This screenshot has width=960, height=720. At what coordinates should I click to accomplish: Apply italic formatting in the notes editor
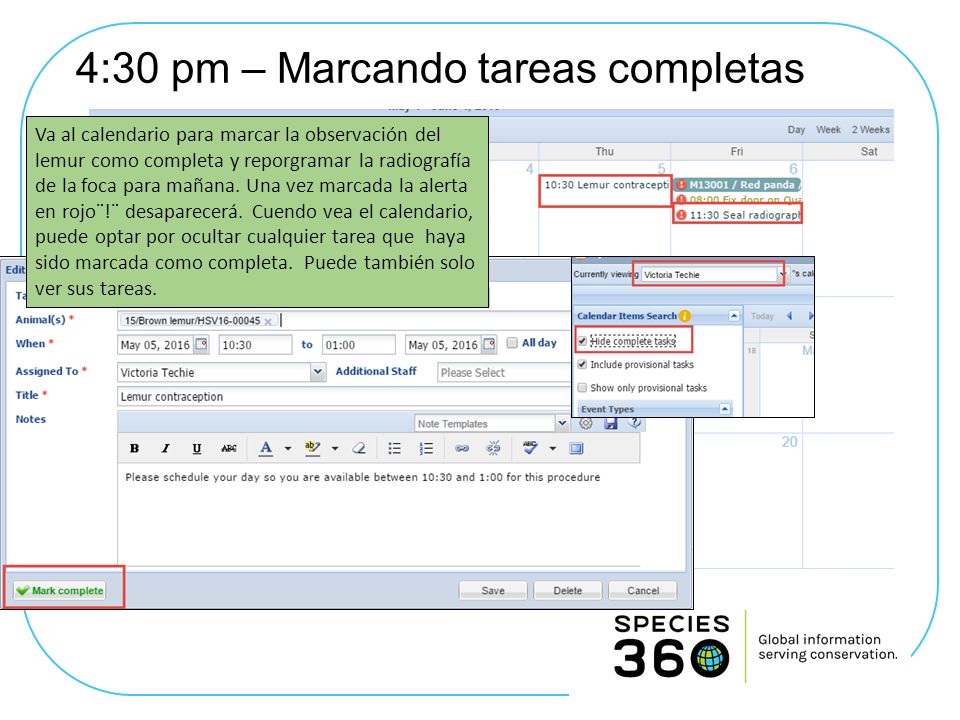(x=165, y=449)
